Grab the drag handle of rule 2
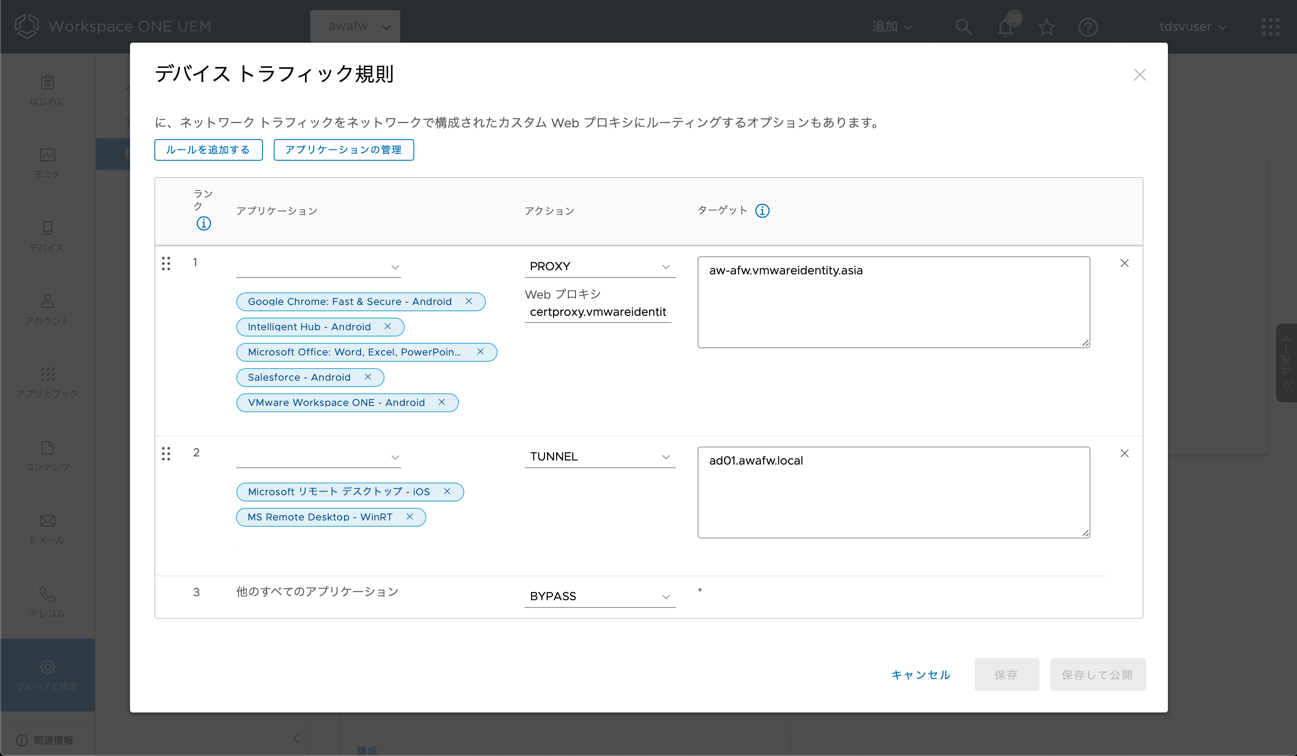1297x756 pixels. point(166,454)
